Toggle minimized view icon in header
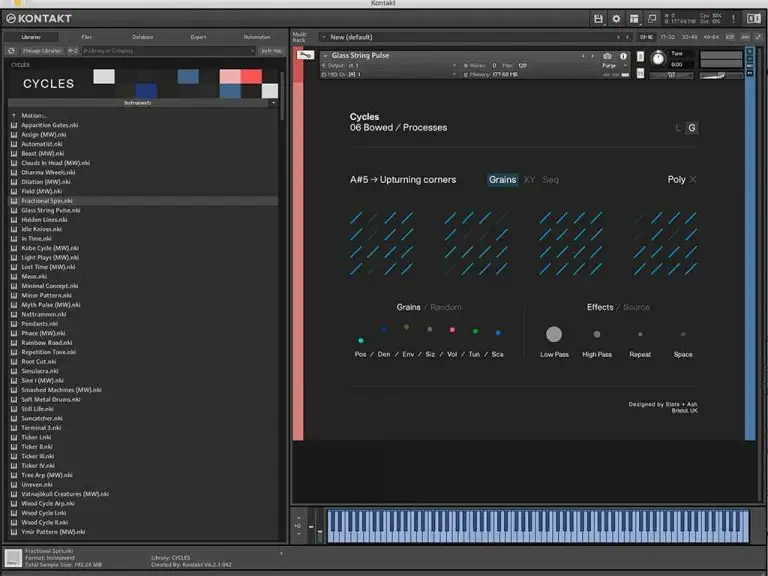The height and width of the screenshot is (576, 768). (x=652, y=19)
